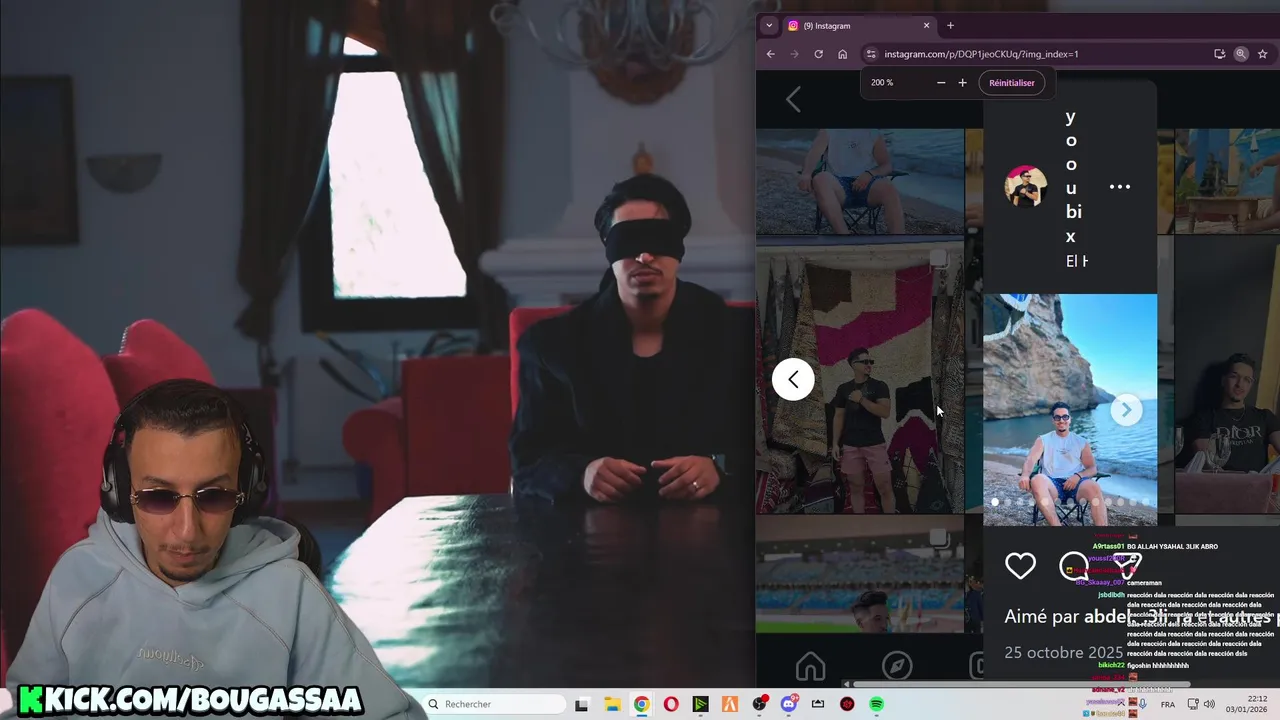This screenshot has width=1280, height=720.
Task: Share the post via the paper plane icon
Action: (x=1127, y=566)
